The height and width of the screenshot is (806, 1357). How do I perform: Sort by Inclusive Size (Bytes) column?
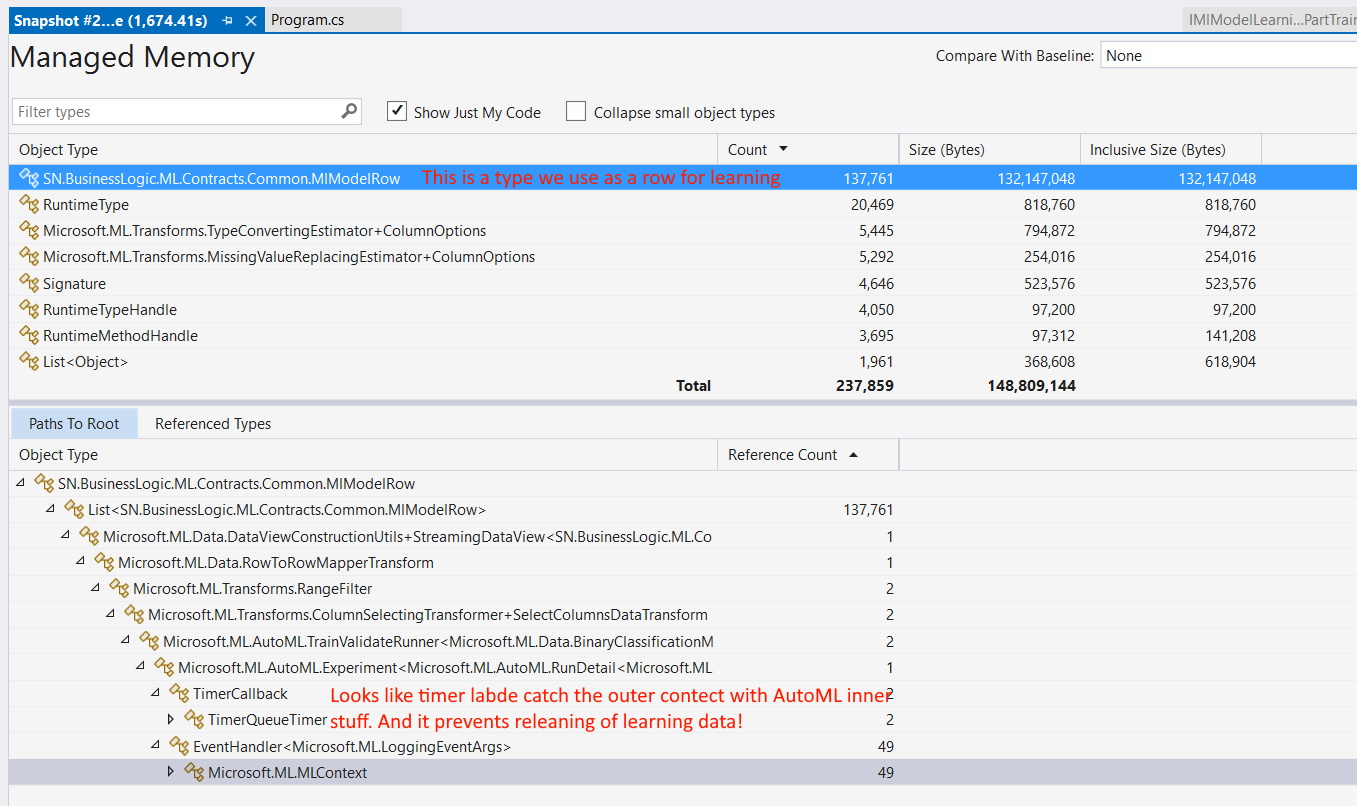1171,150
